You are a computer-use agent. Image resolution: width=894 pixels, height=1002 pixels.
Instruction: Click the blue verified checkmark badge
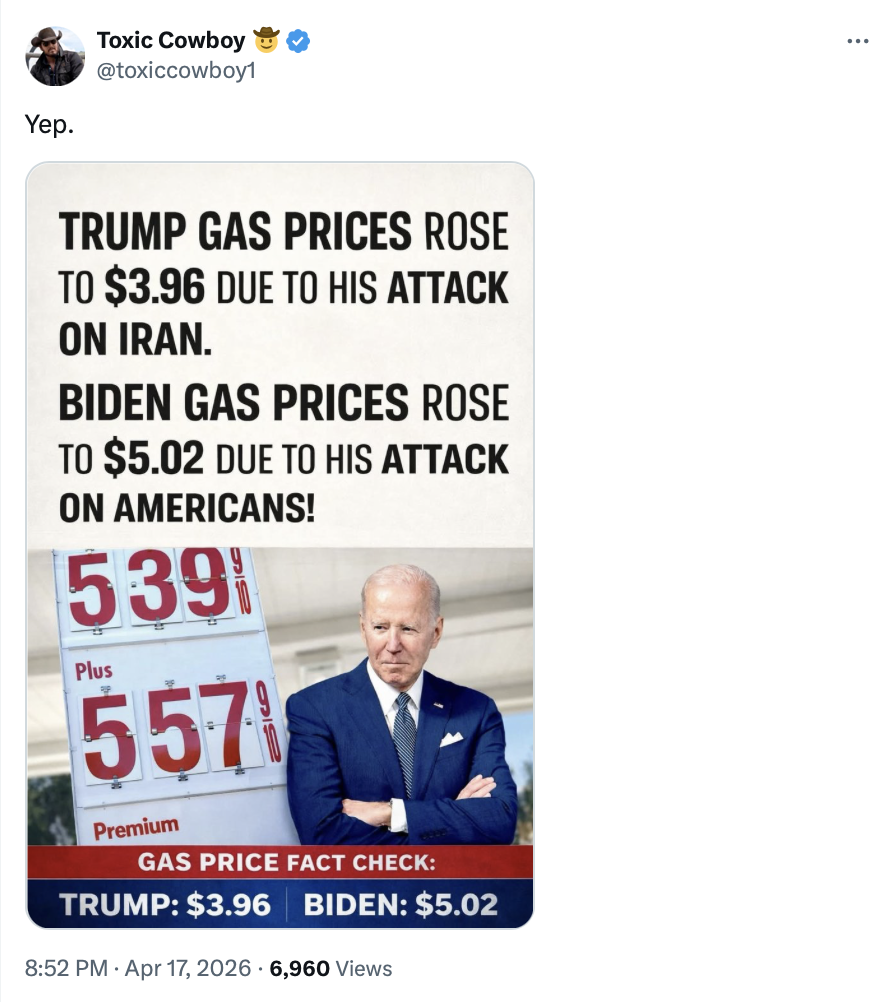(295, 40)
